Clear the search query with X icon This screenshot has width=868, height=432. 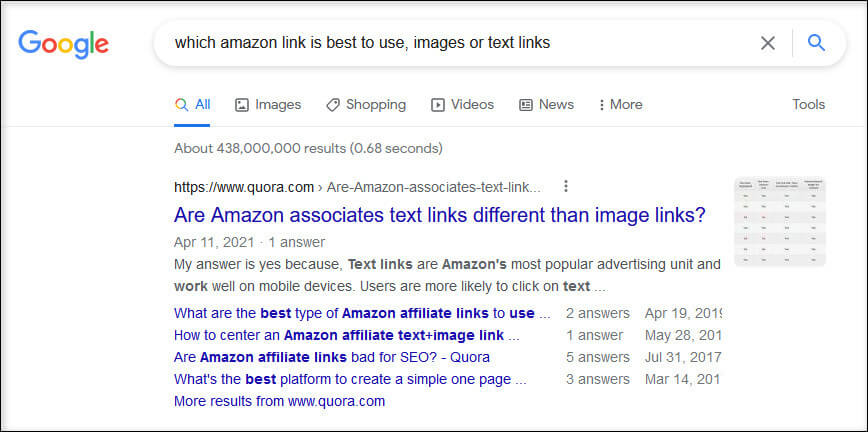coord(767,43)
